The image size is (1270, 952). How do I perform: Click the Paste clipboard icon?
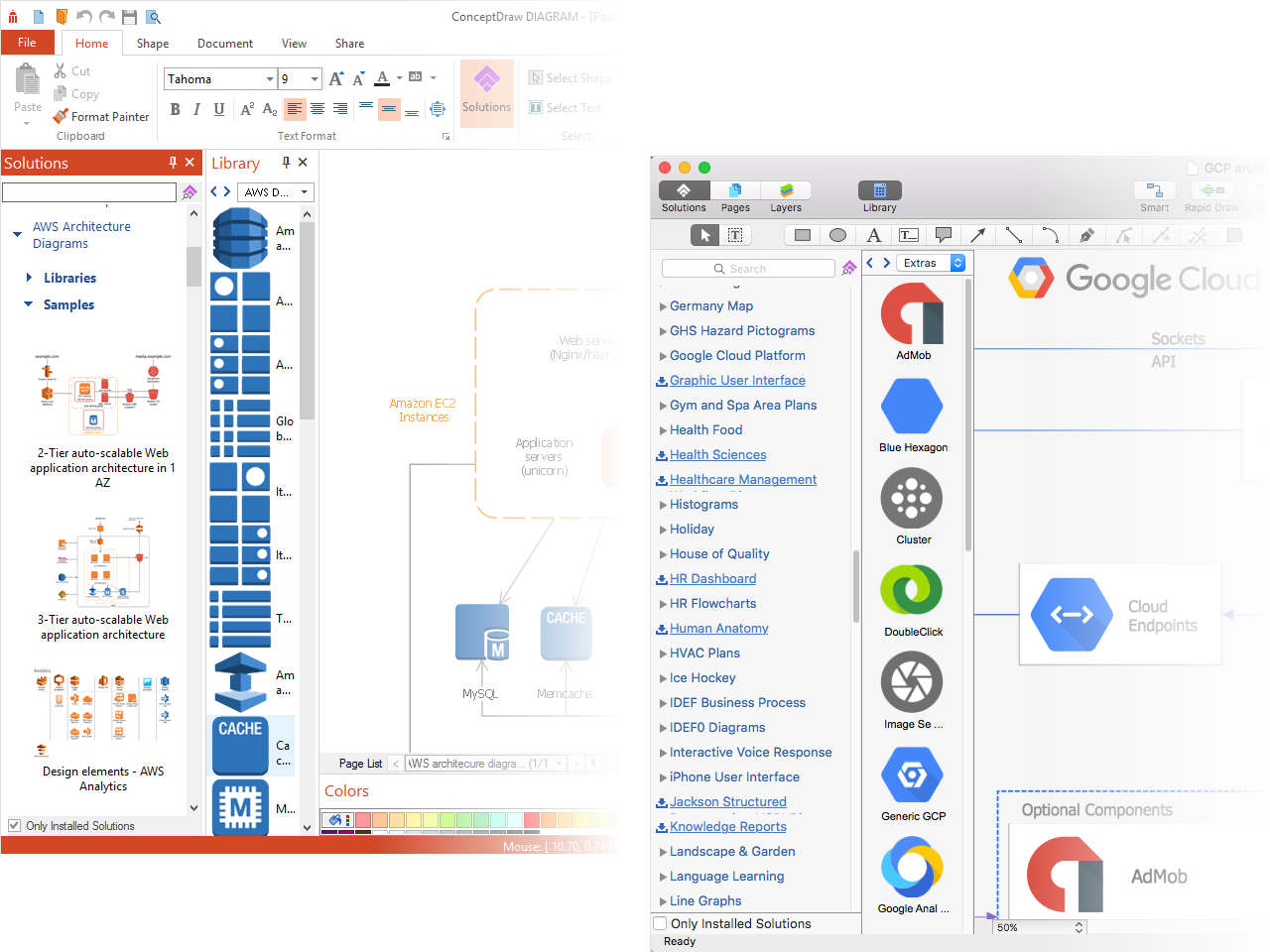(x=28, y=79)
